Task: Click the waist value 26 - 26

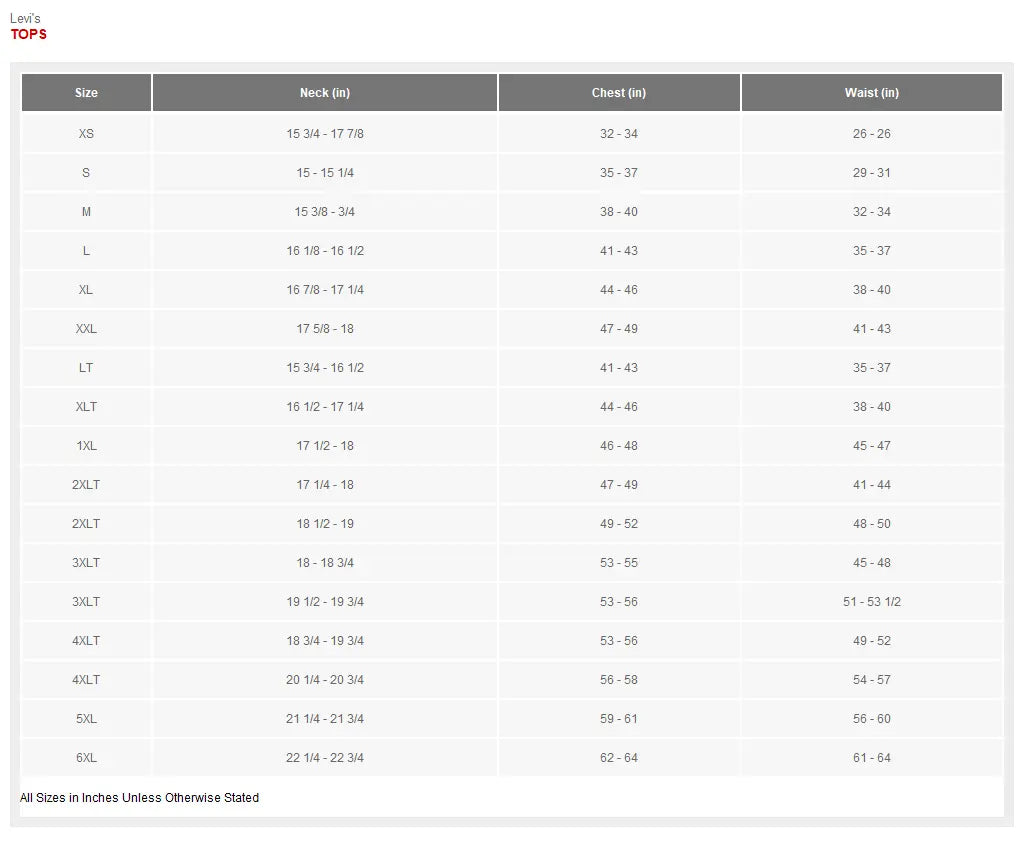Action: click(x=871, y=134)
